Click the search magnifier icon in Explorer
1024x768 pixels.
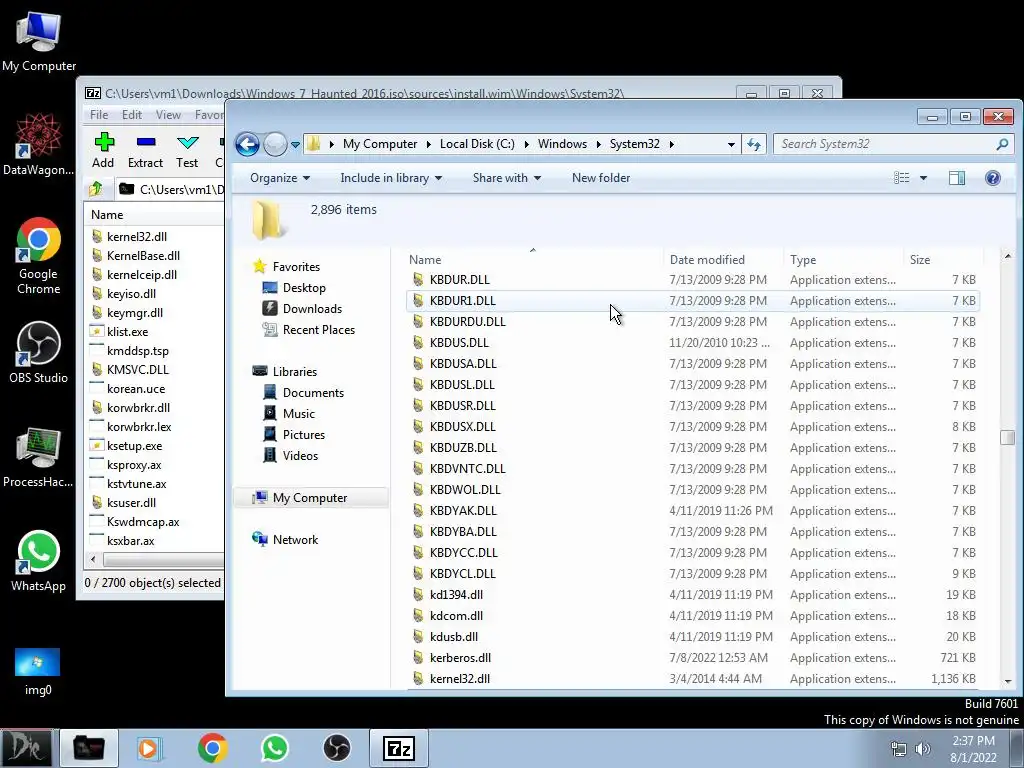(1002, 144)
